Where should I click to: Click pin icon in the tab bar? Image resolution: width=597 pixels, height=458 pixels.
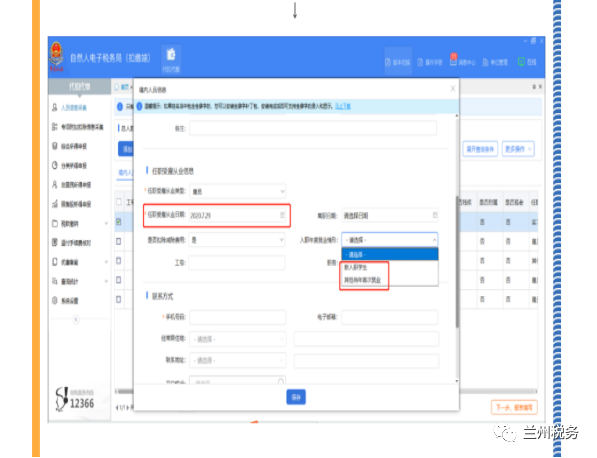[534, 87]
